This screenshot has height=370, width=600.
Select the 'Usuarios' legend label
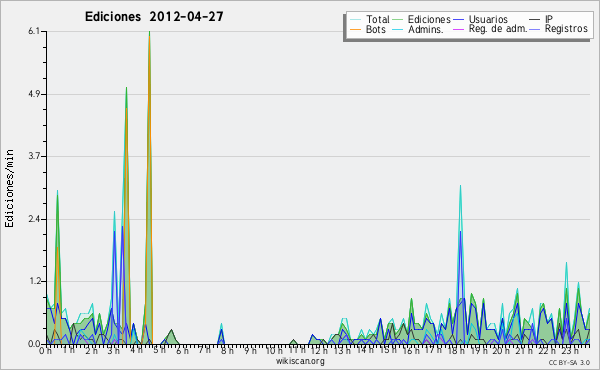[488, 19]
